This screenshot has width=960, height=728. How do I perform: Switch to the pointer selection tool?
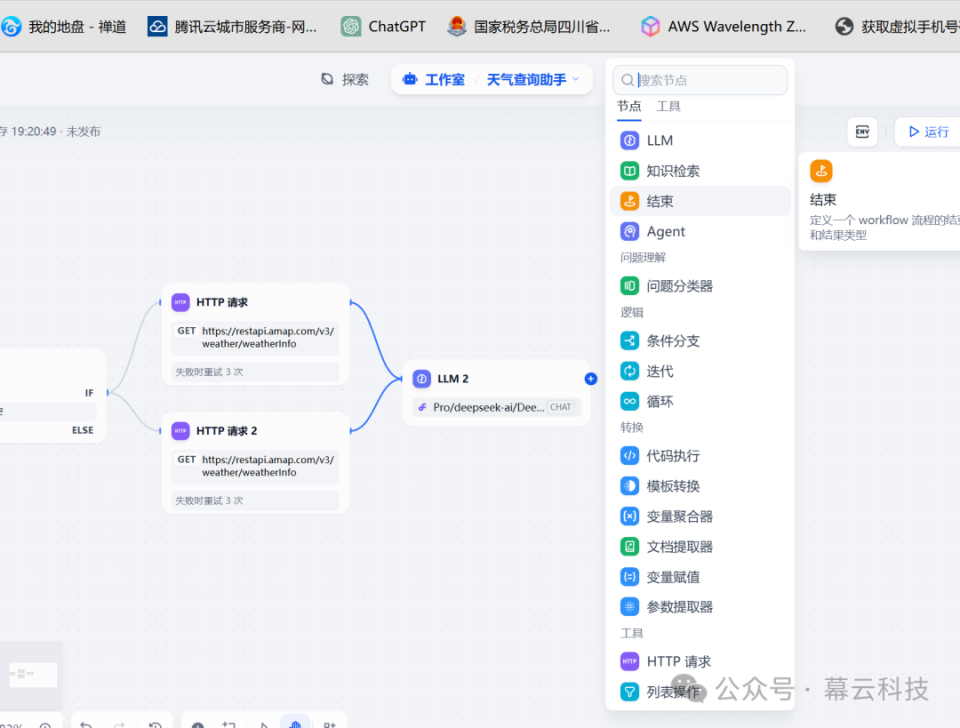pyautogui.click(x=263, y=722)
